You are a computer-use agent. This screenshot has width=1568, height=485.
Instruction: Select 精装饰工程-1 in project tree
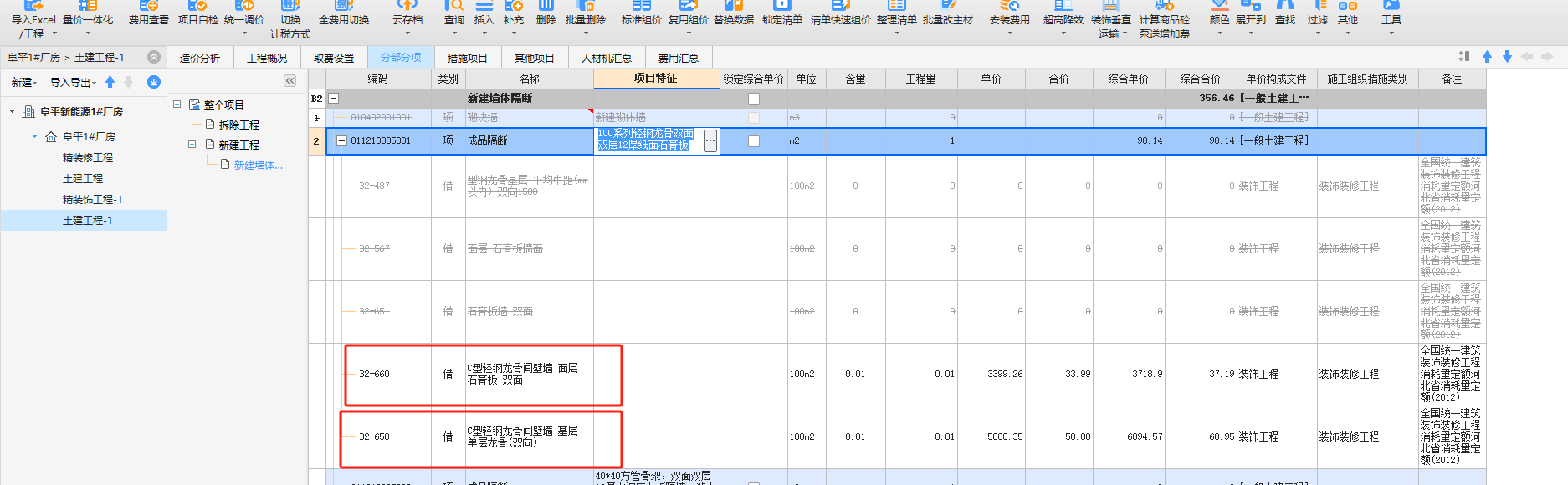pos(93,199)
